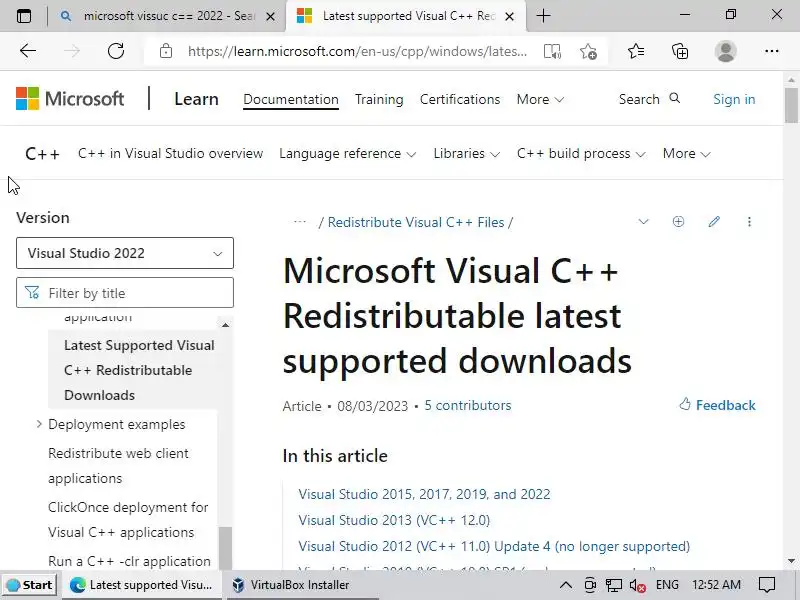
Task: Jump to Visual Studio 2013 (VC++ 12.0)
Action: pos(394,520)
